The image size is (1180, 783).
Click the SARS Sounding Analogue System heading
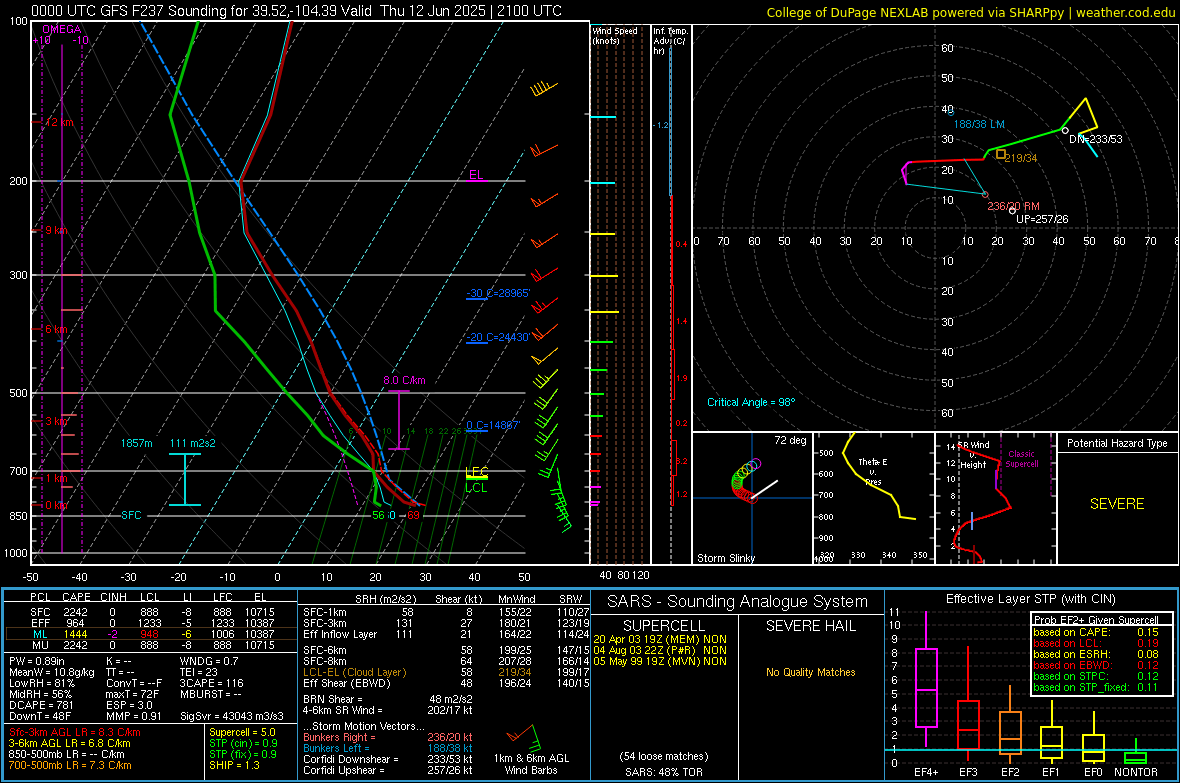(x=738, y=602)
